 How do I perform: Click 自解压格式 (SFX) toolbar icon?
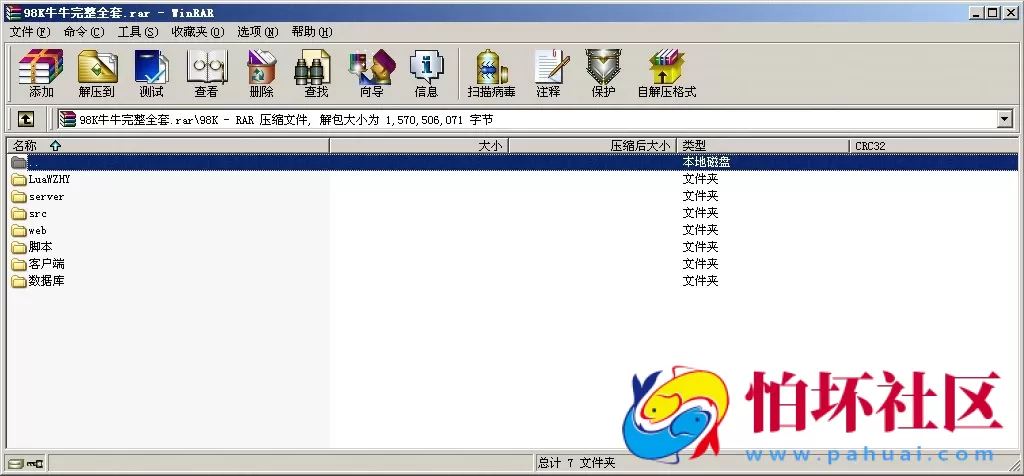tap(667, 74)
